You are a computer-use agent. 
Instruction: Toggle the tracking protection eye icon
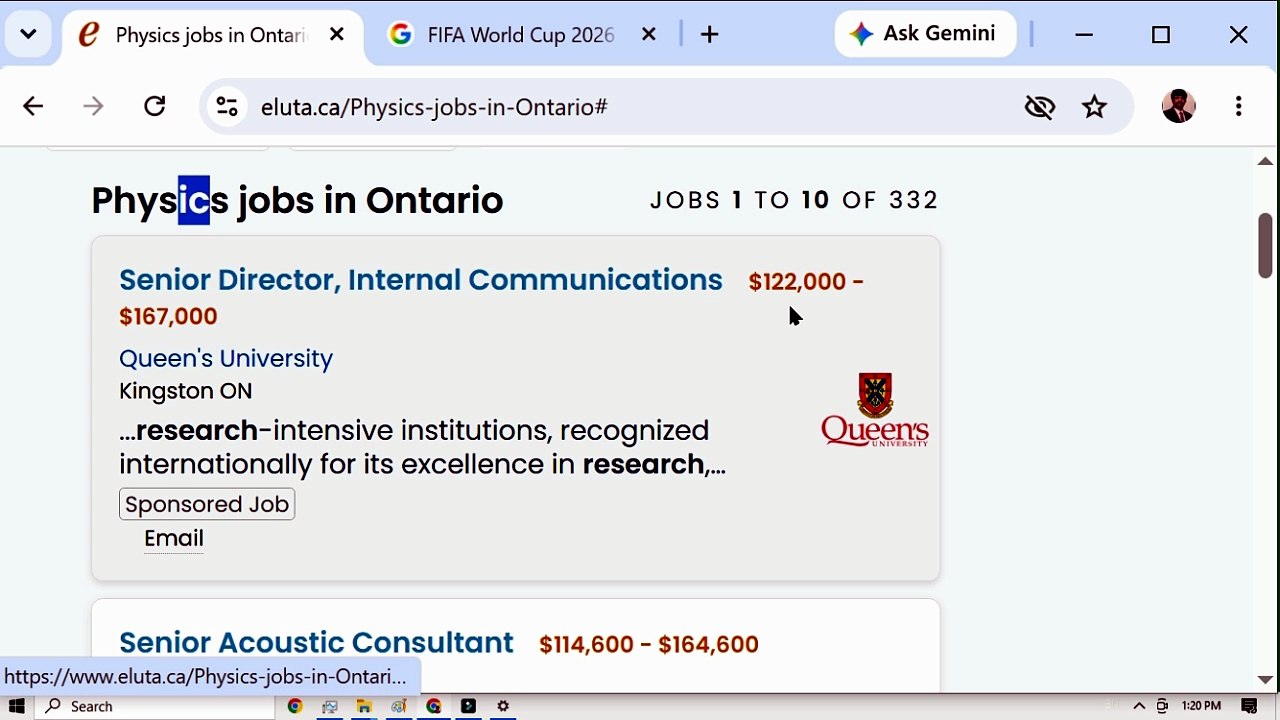1040,107
